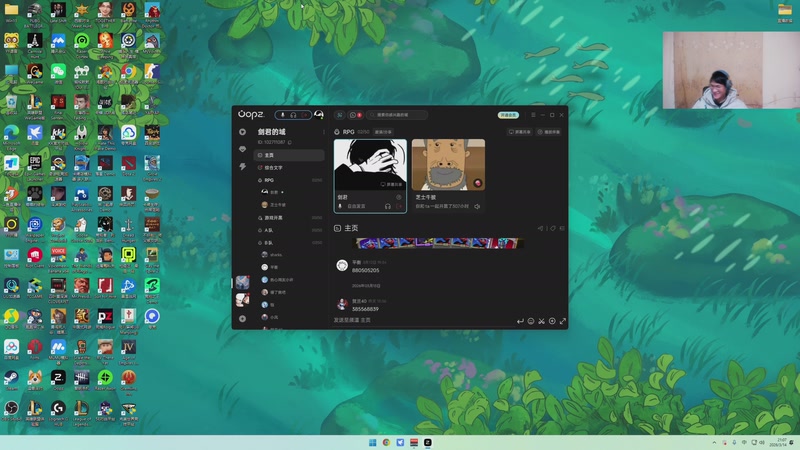Click the scissors screenshot icon
This screenshot has height=450, width=800.
tap(541, 321)
